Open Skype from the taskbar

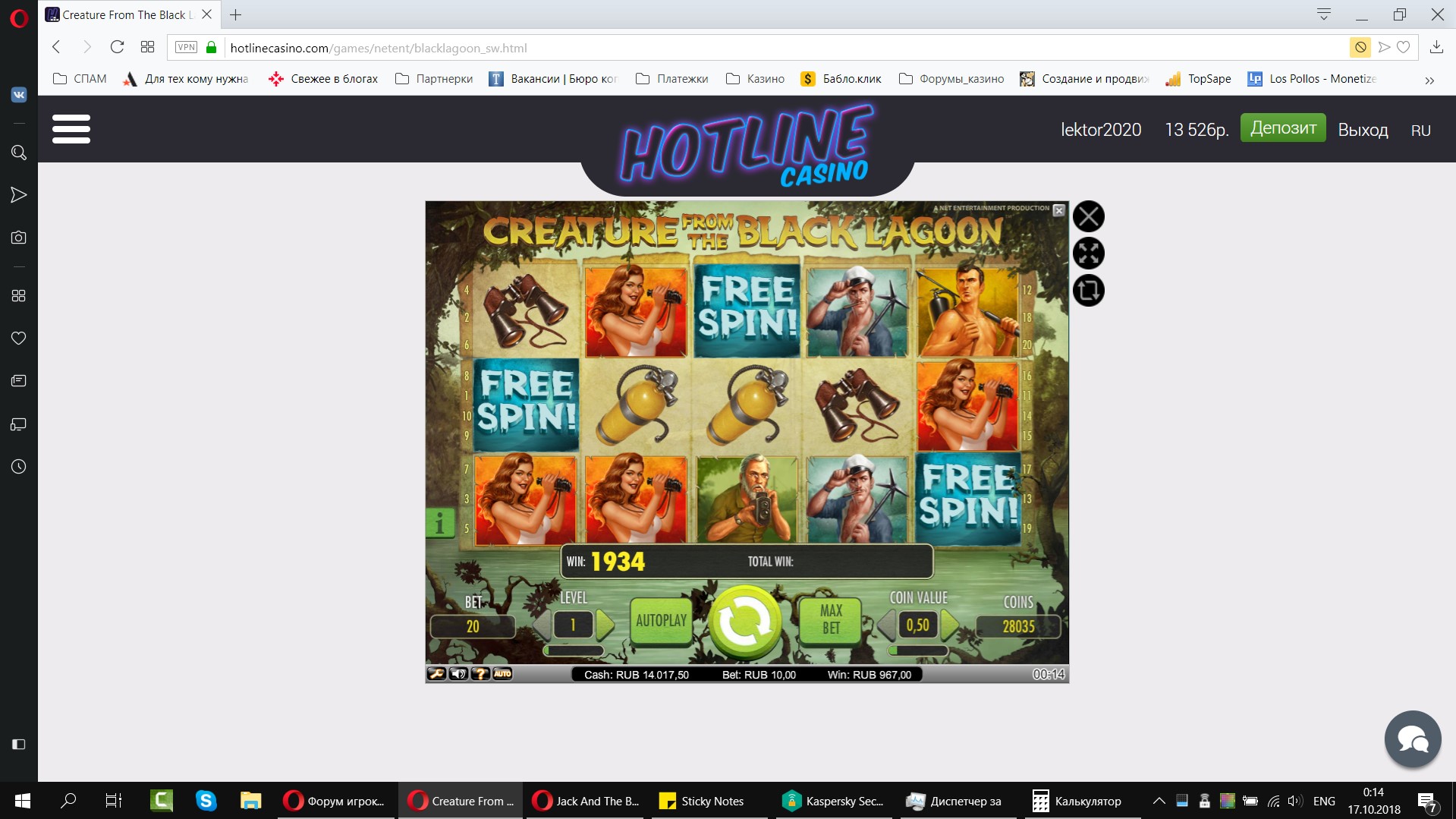click(206, 801)
